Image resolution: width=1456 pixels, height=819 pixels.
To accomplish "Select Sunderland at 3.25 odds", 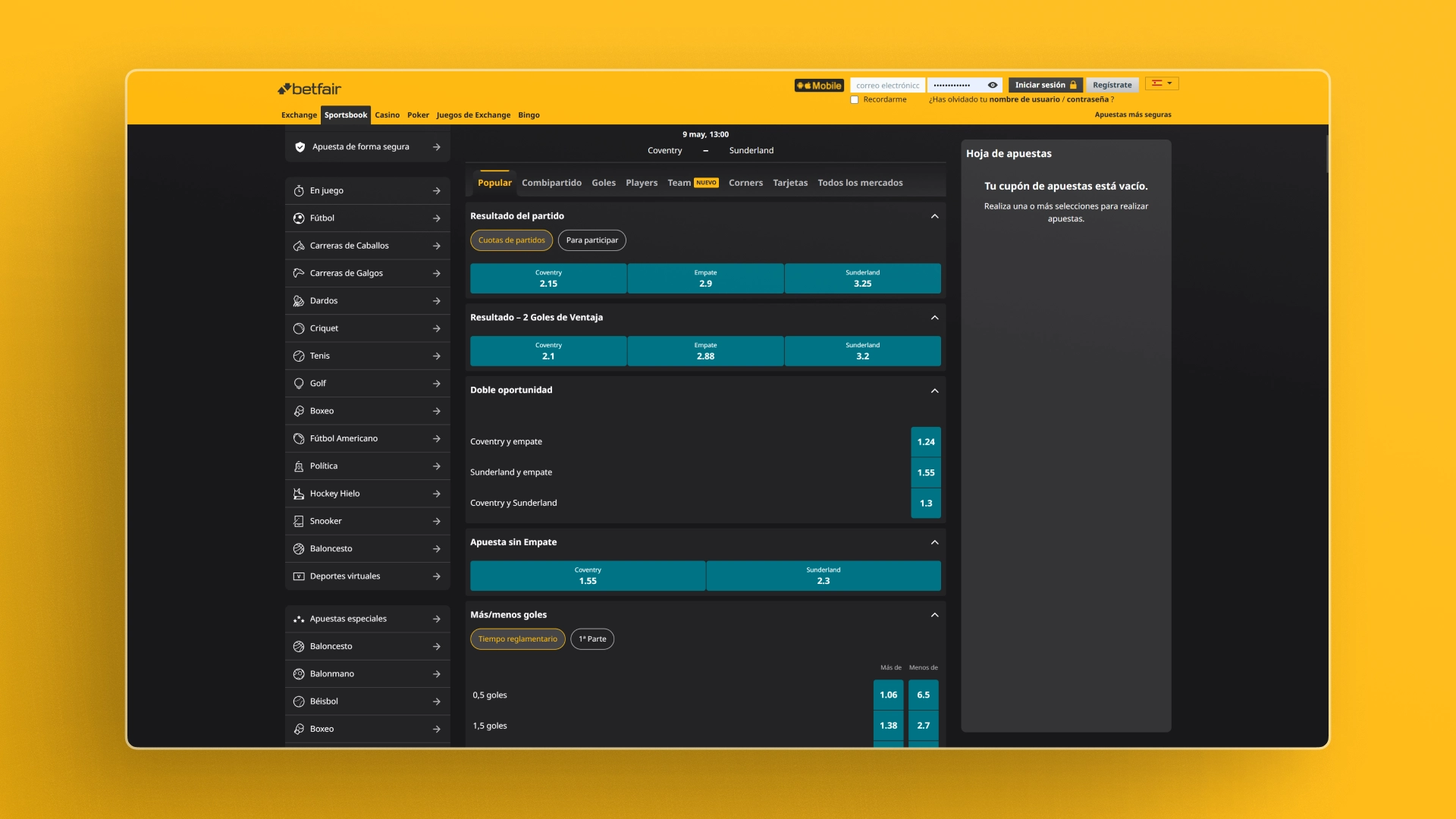I will pos(862,278).
